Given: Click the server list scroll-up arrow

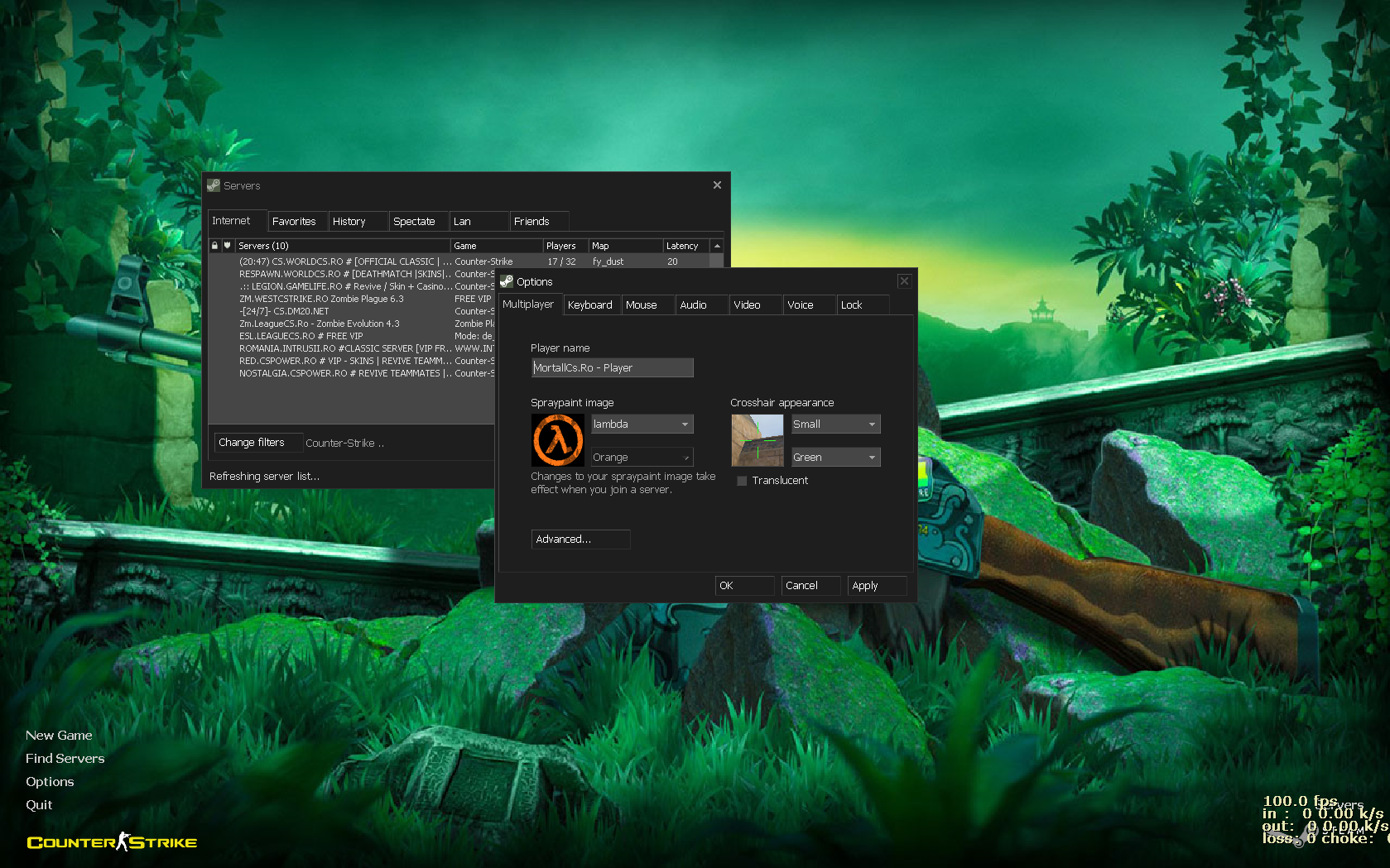Looking at the screenshot, I should [x=717, y=246].
